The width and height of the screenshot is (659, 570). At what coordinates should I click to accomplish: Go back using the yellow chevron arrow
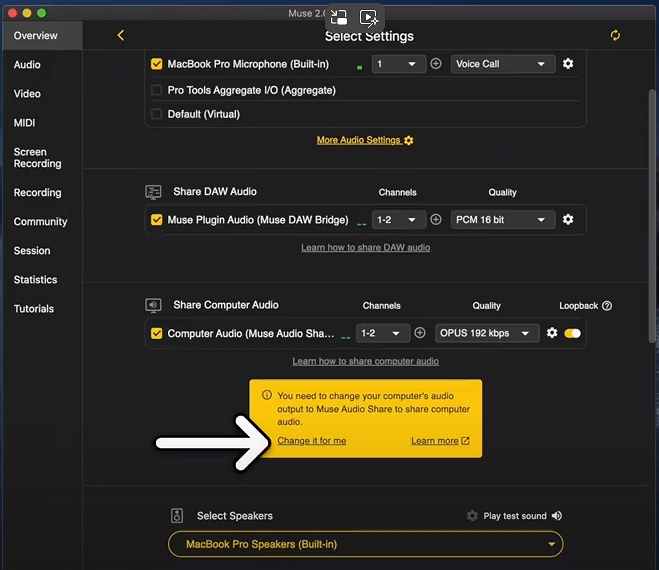tap(121, 35)
